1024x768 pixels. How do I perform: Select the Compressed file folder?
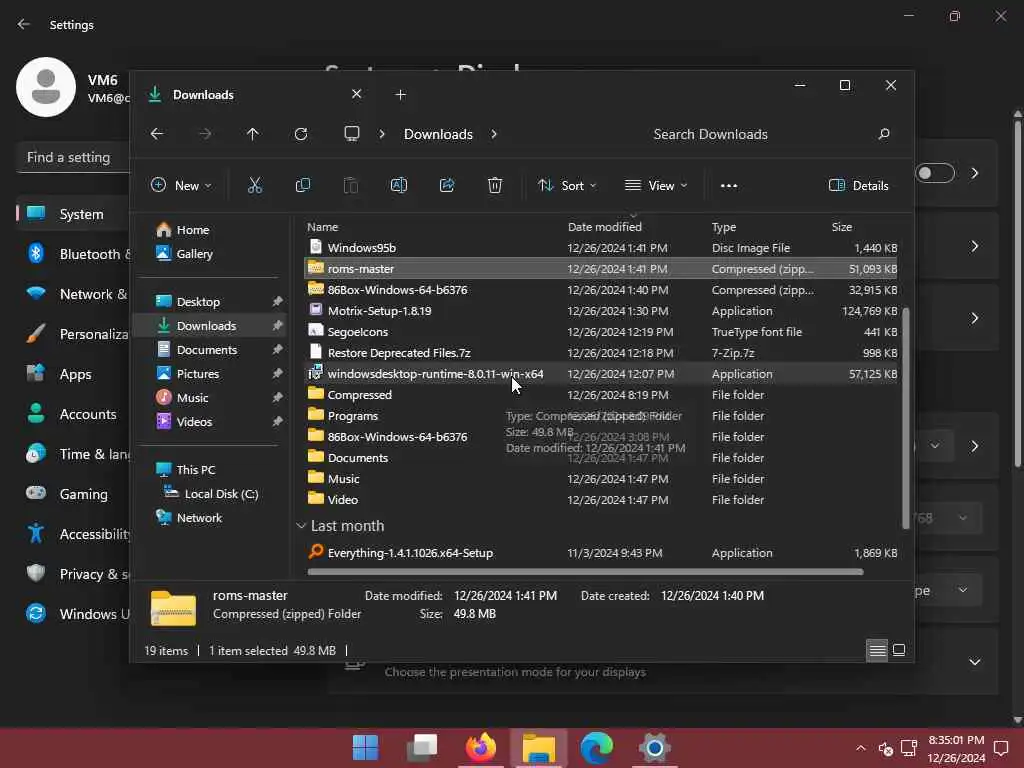[601, 394]
